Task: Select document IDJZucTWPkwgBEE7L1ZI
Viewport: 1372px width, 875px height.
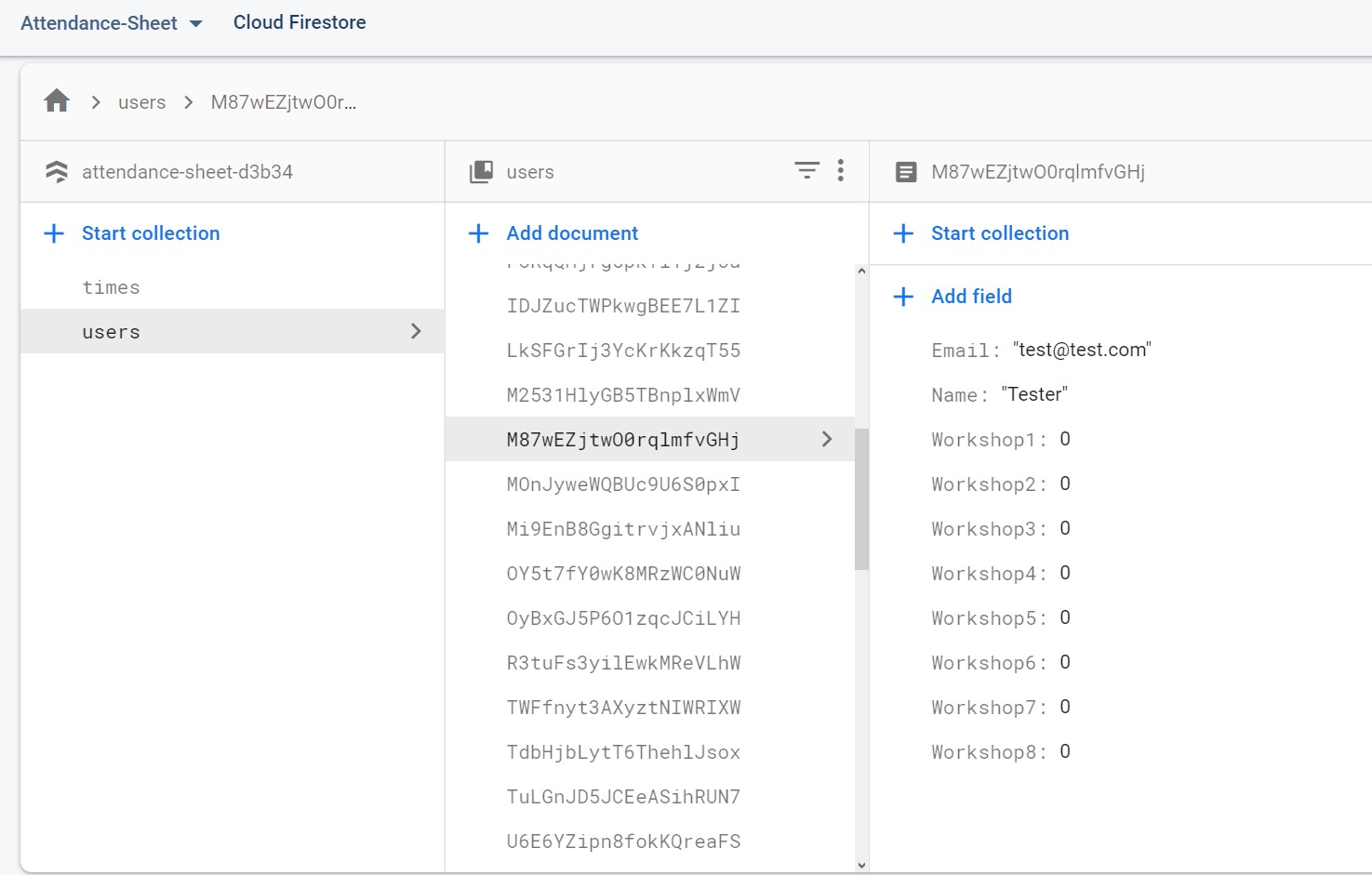Action: click(623, 306)
